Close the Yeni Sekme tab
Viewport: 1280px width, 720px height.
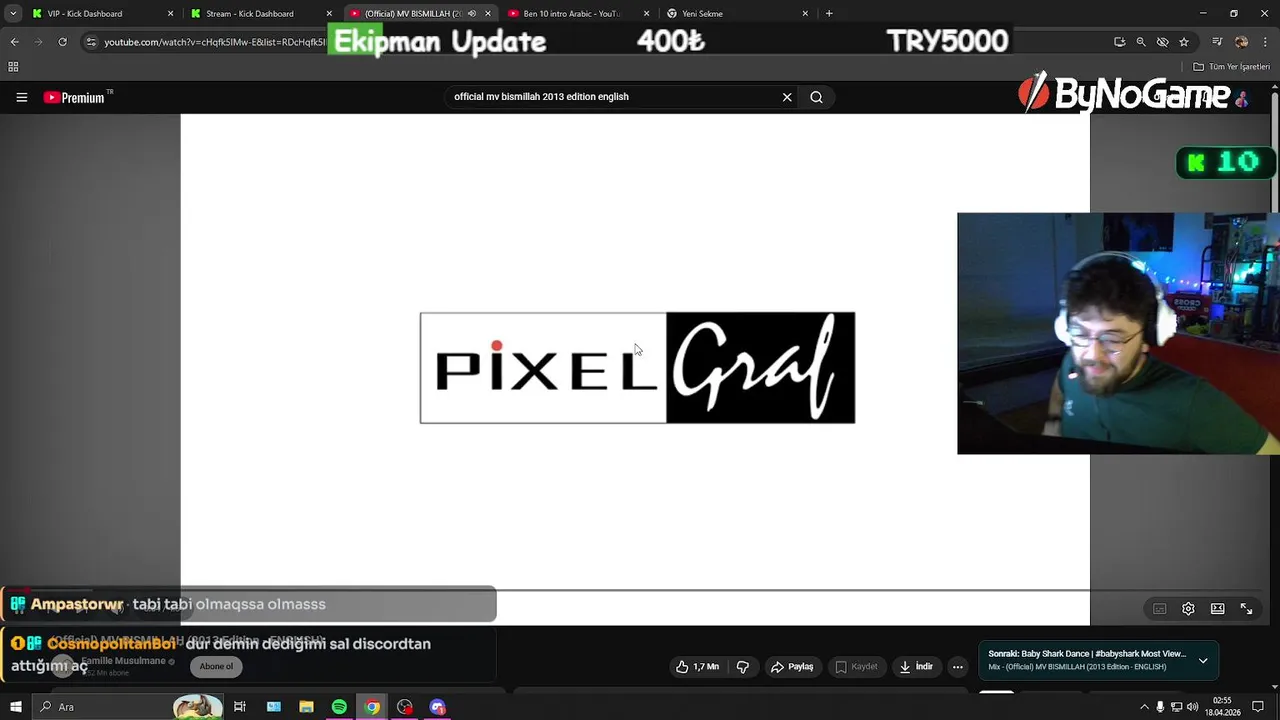pyautogui.click(x=805, y=14)
